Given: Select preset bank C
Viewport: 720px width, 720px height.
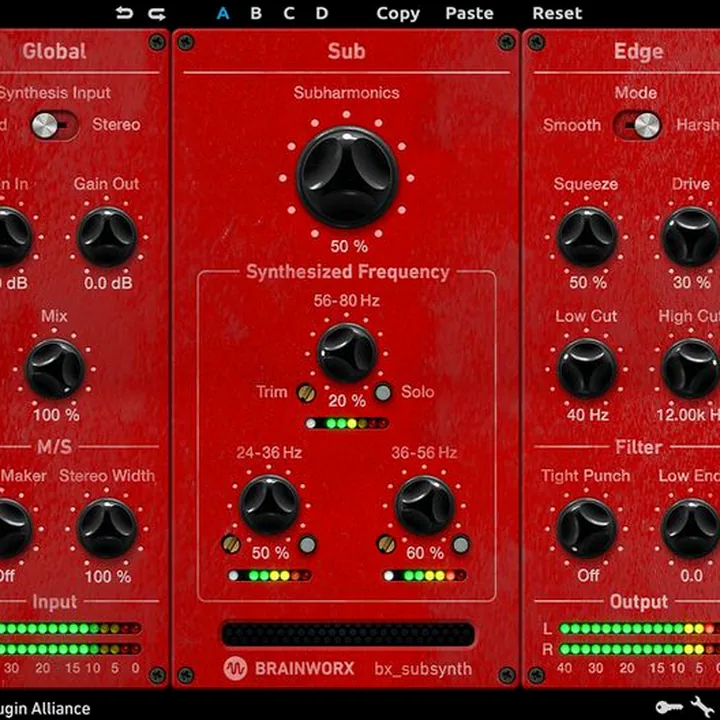Looking at the screenshot, I should [289, 13].
